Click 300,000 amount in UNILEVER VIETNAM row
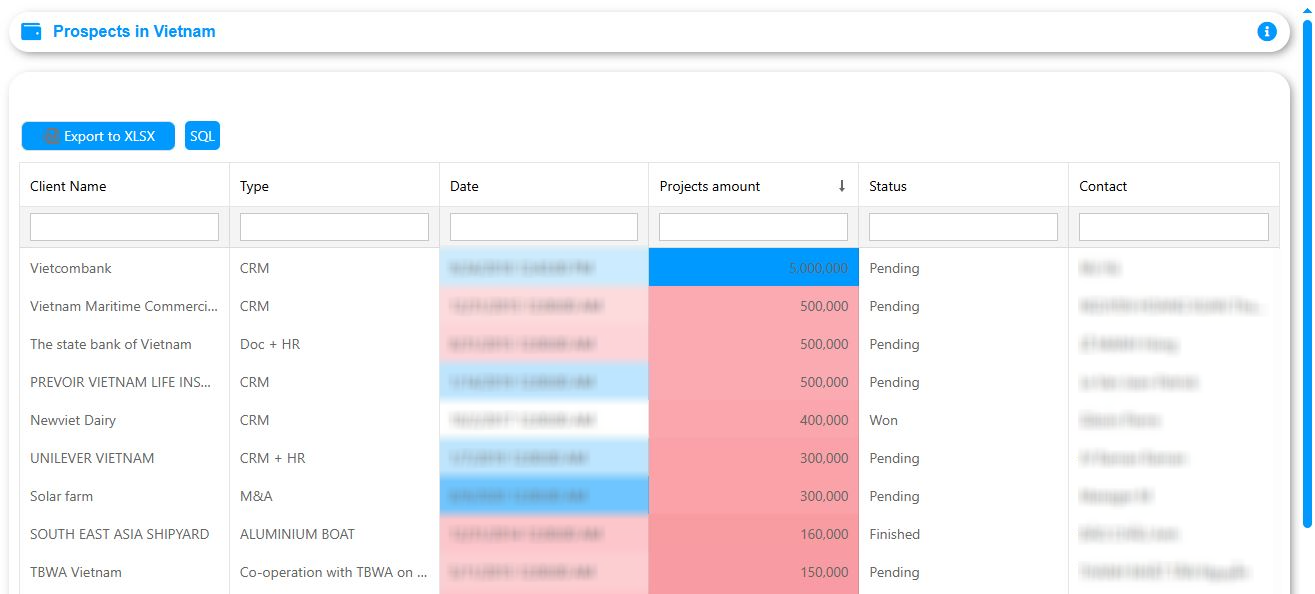Screen dimensions: 1315x594 pyautogui.click(x=754, y=458)
